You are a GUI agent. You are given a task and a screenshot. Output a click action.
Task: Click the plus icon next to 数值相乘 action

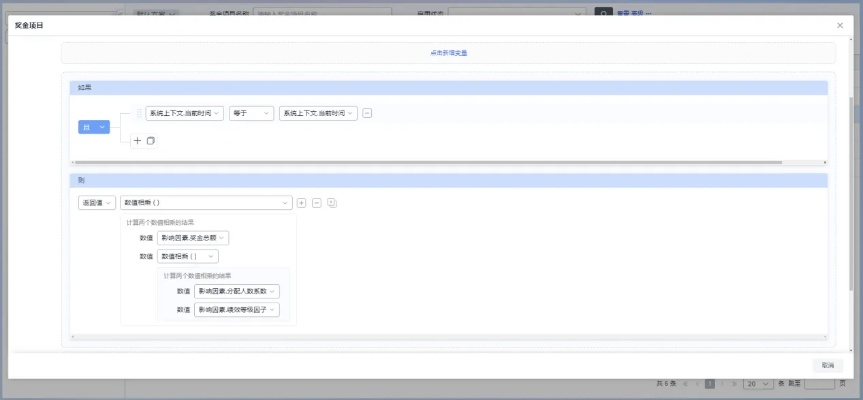302,203
